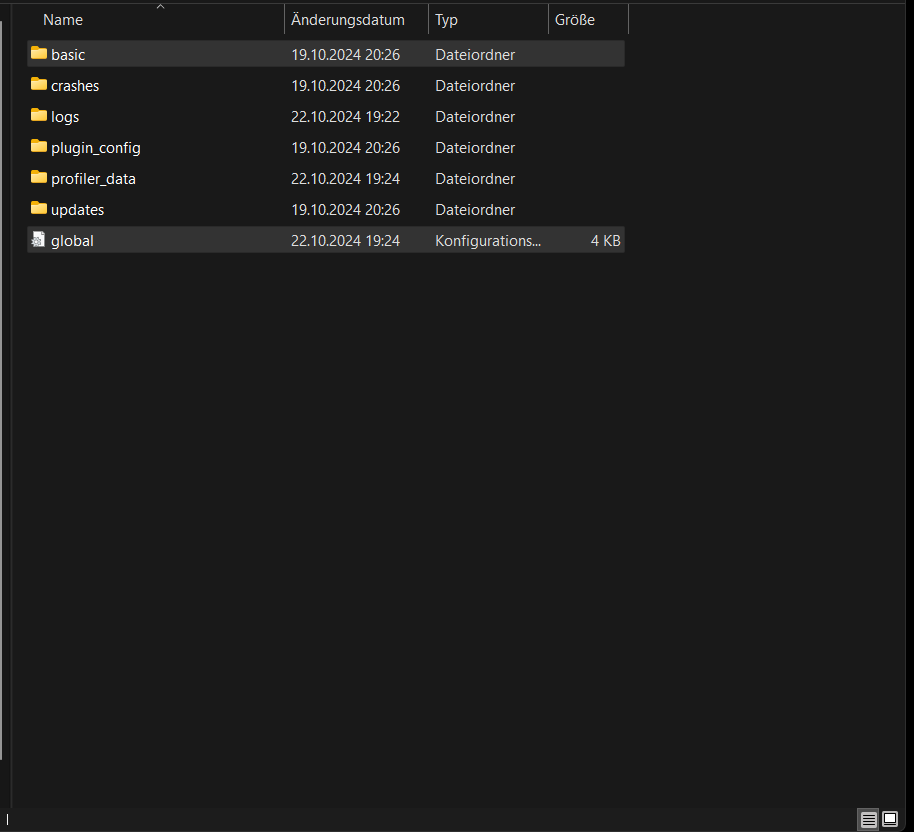Toggle the sort arrow above Name

click(x=160, y=6)
